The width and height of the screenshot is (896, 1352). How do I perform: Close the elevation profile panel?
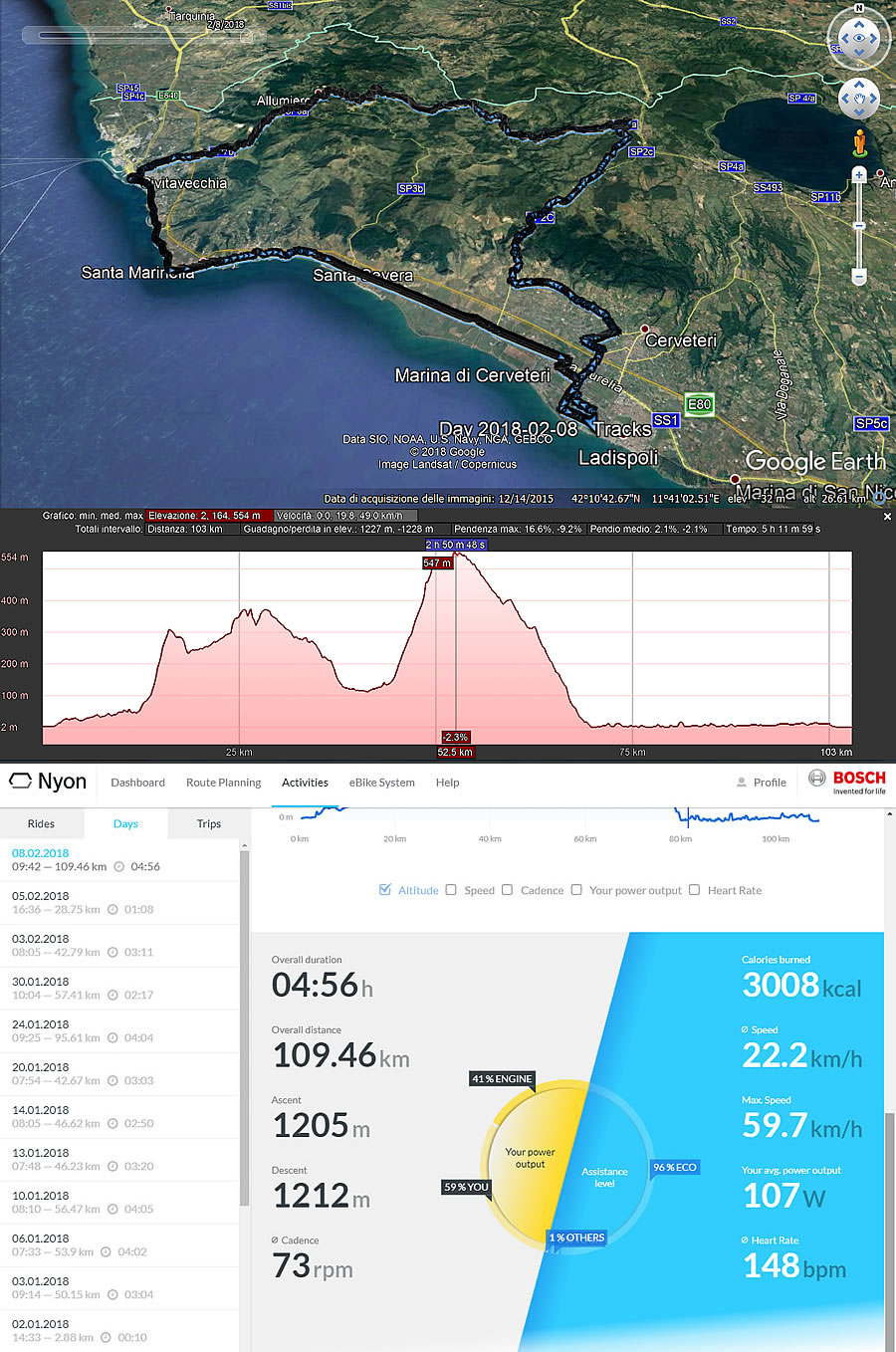point(887,517)
